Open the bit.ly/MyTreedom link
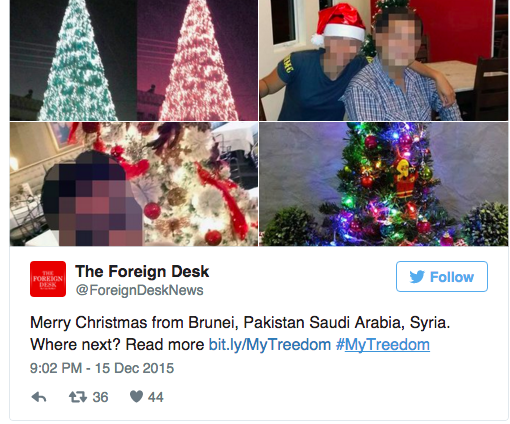Image resolution: width=510 pixels, height=424 pixels. pyautogui.click(x=269, y=345)
